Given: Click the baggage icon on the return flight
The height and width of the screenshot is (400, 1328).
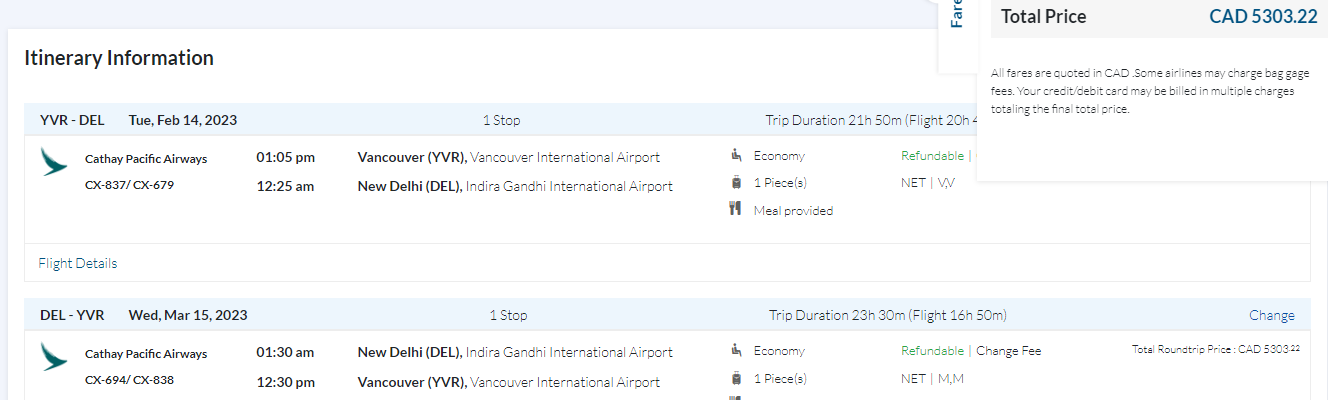Looking at the screenshot, I should tap(736, 379).
